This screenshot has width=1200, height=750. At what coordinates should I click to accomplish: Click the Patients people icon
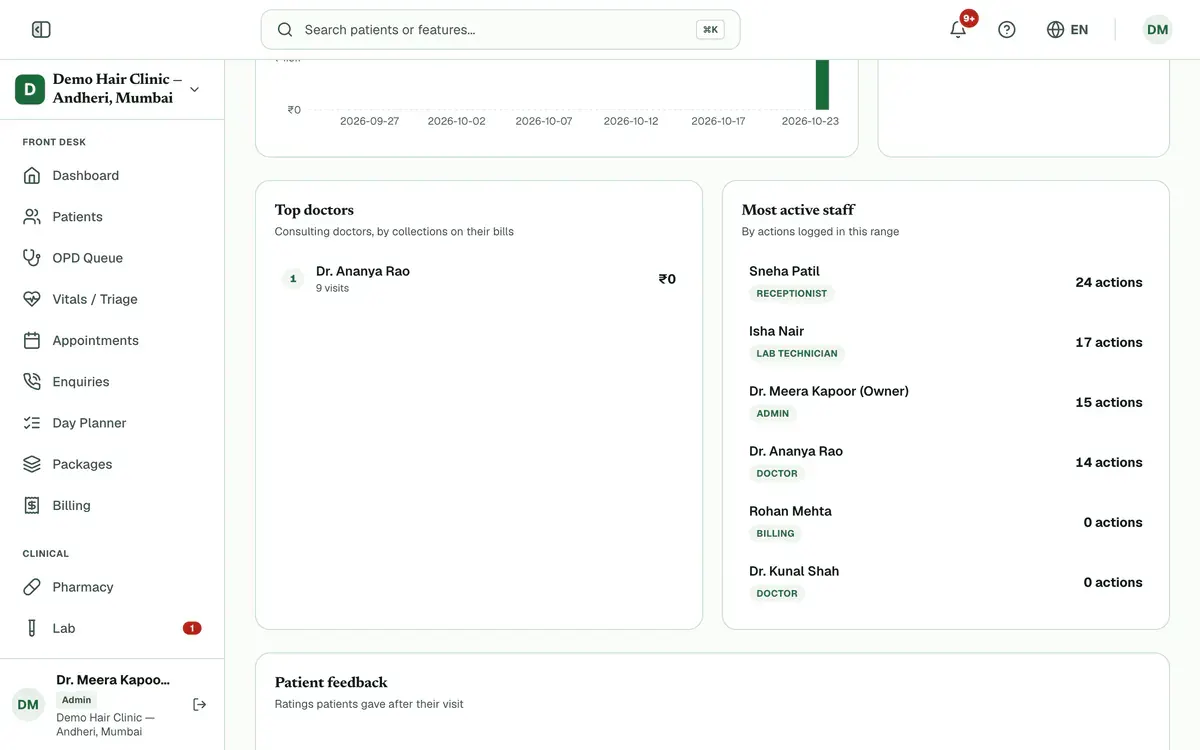coord(32,217)
